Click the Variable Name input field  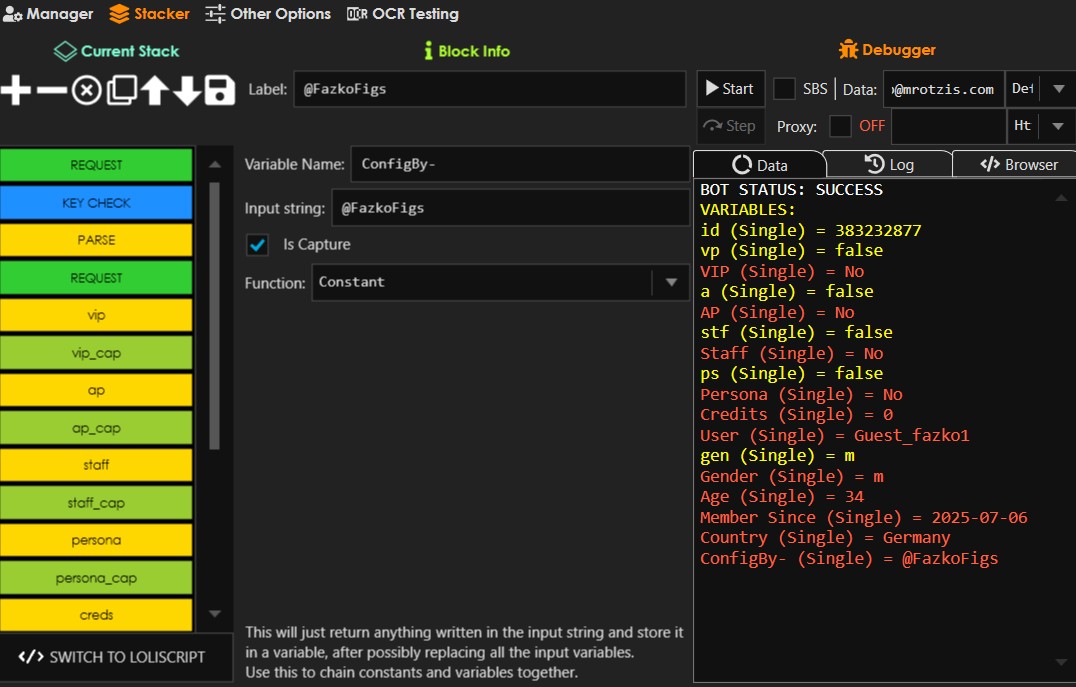[x=518, y=165]
